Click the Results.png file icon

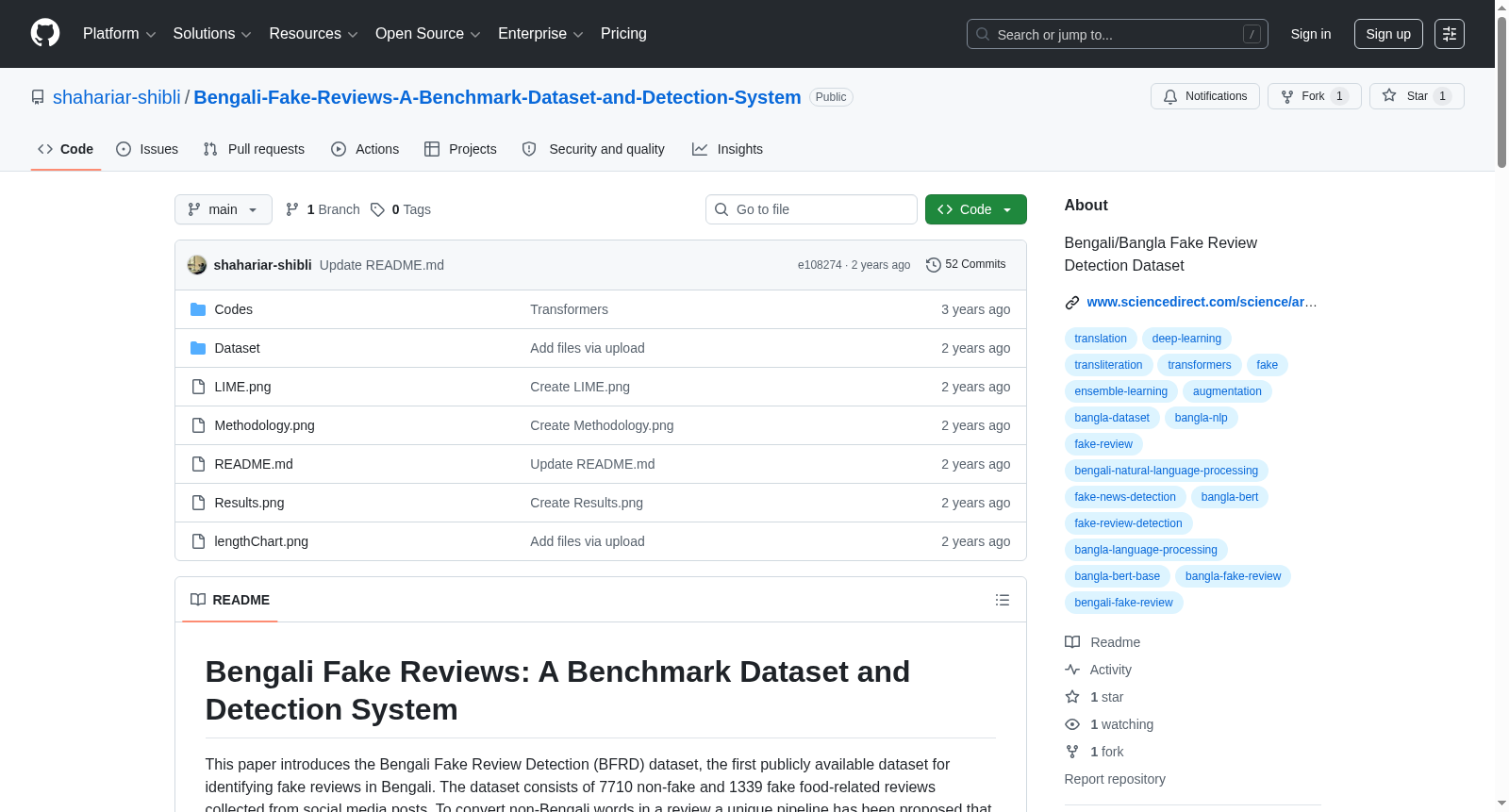(198, 503)
